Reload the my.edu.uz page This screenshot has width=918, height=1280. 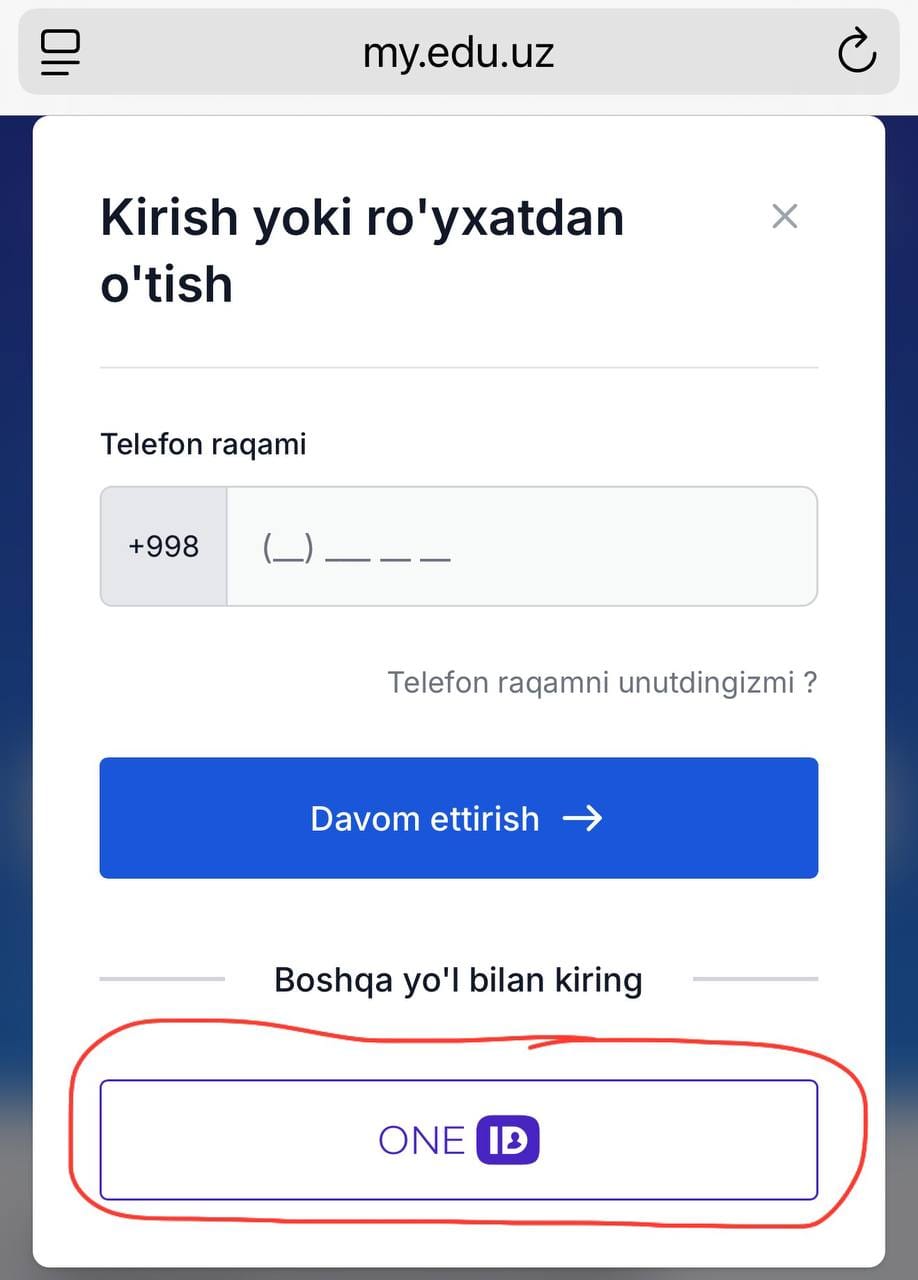coord(856,52)
